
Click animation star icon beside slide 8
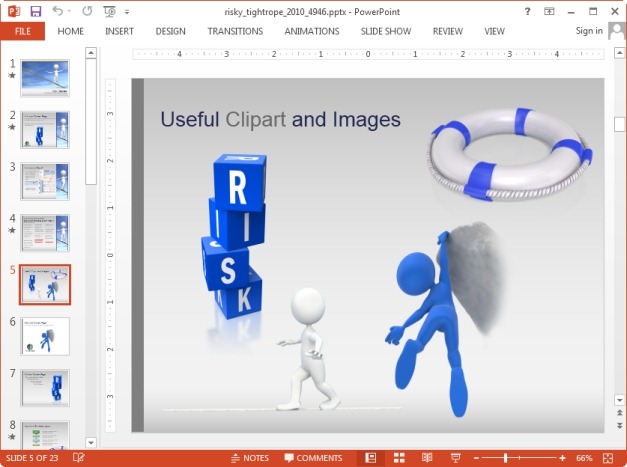12,436
